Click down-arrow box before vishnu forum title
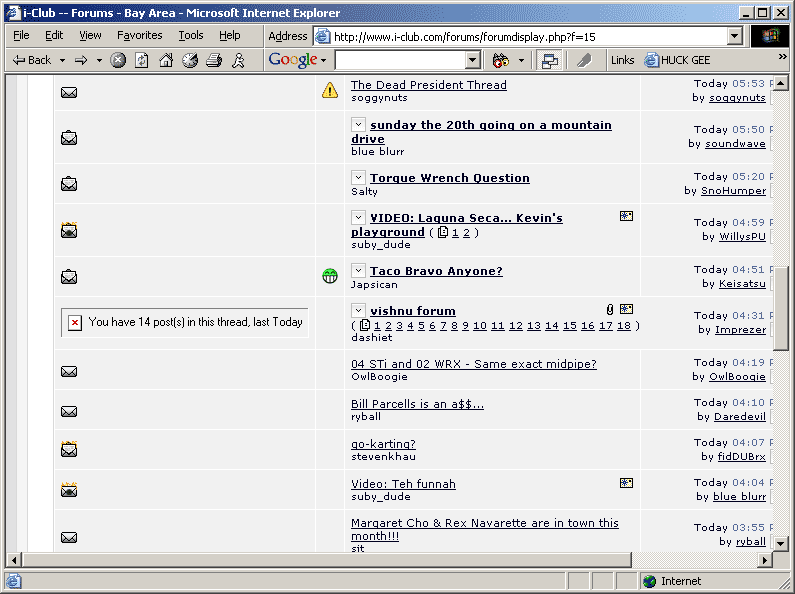 click(x=359, y=311)
